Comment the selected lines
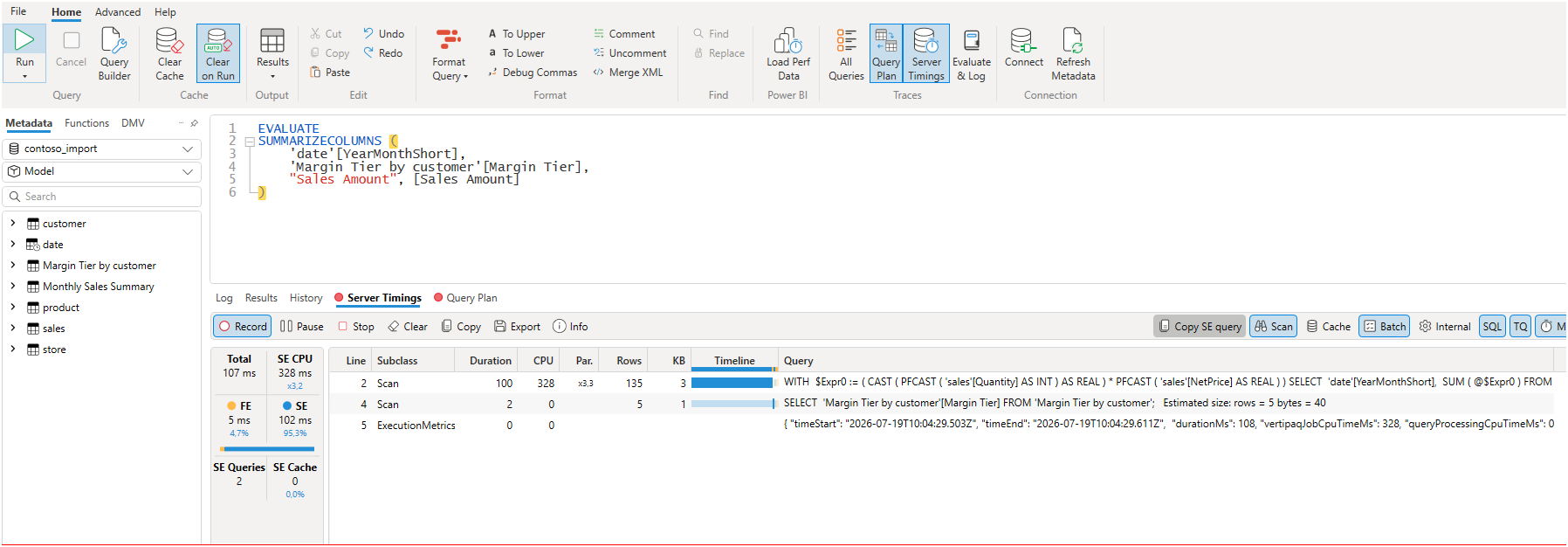This screenshot has height=547, width=1568. [x=624, y=34]
